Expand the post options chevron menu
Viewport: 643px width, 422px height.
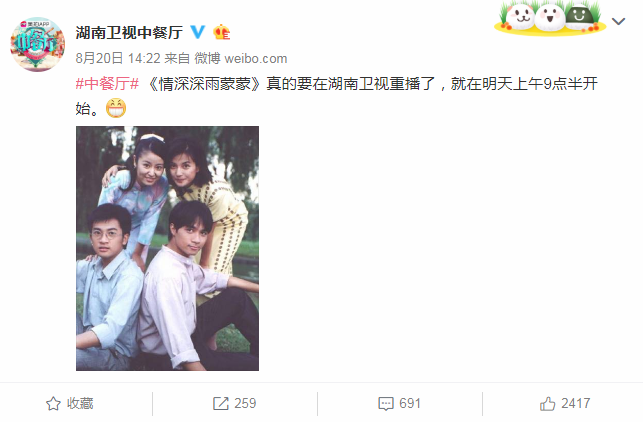pos(618,21)
